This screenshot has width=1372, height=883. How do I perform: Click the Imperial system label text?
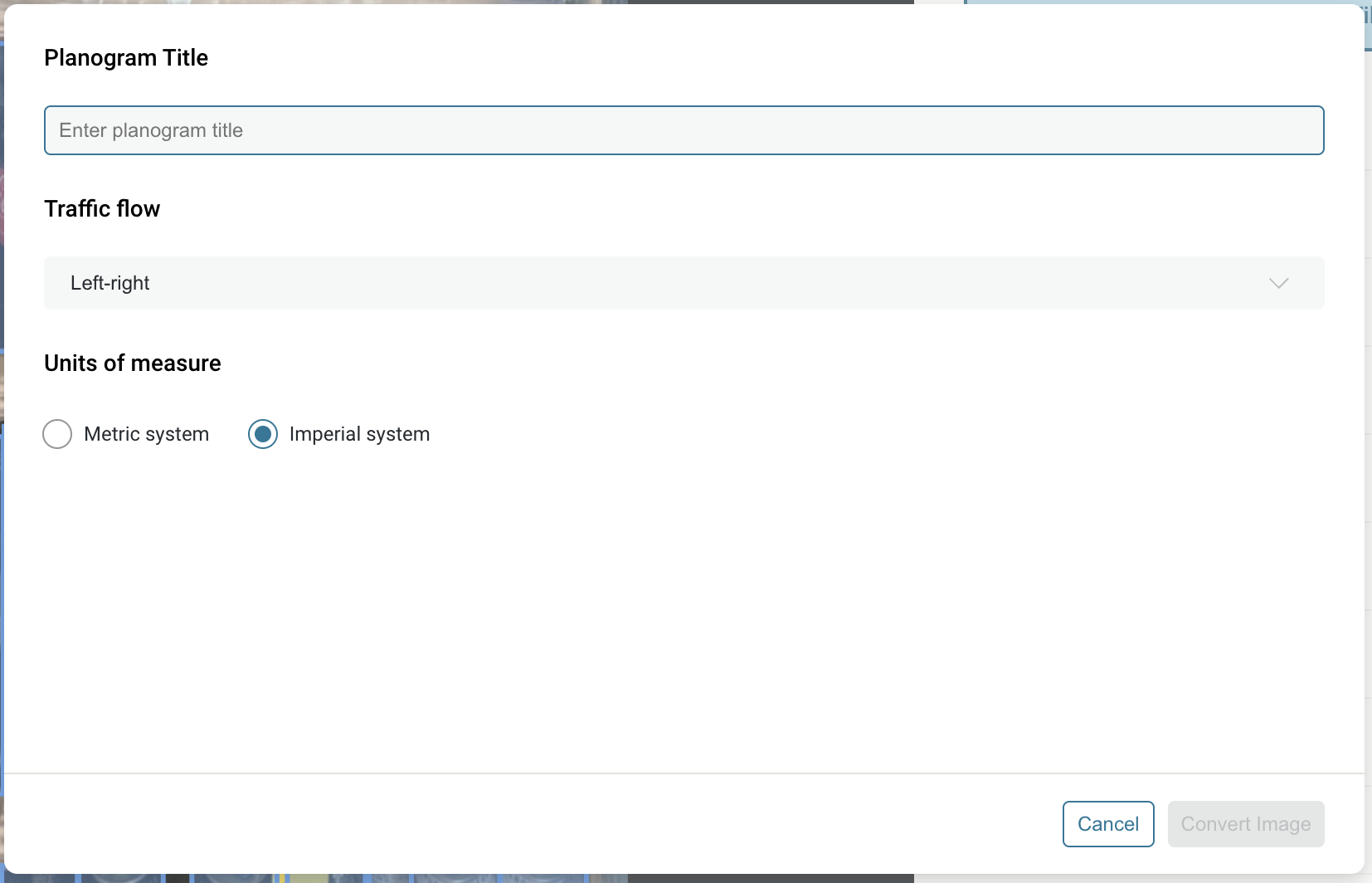pos(359,434)
